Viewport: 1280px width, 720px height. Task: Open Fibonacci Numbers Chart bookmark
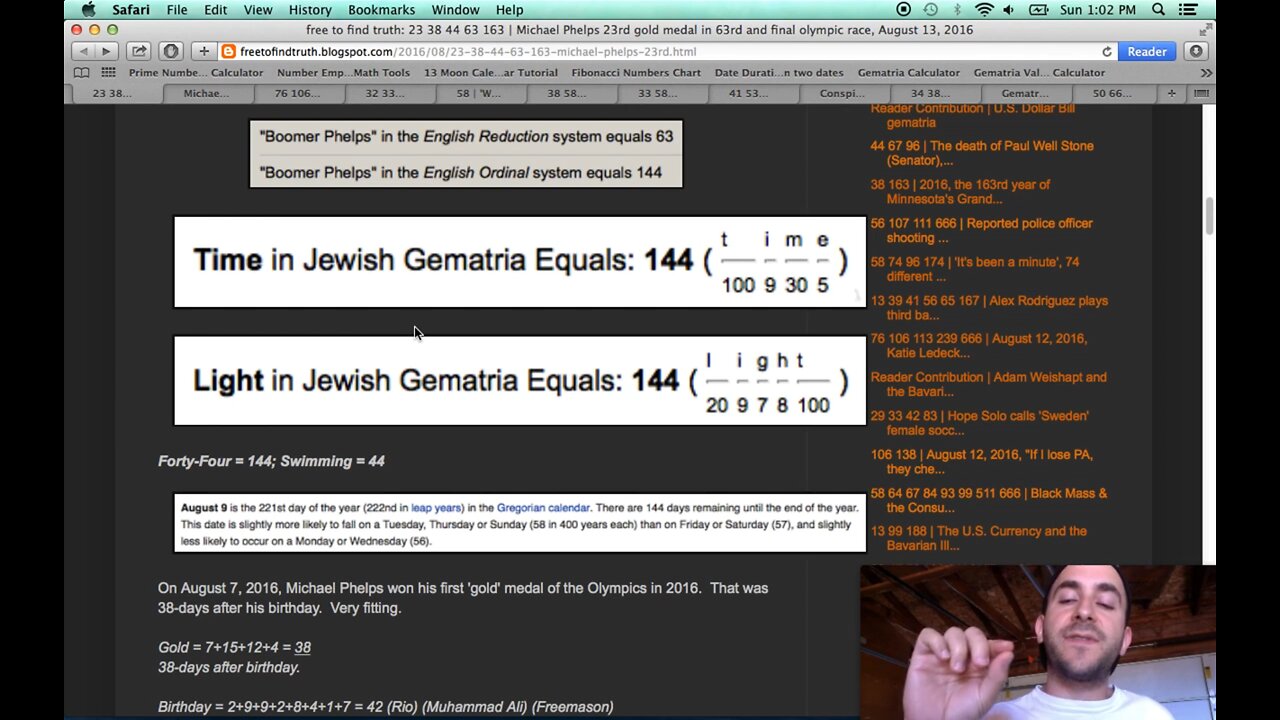[636, 72]
